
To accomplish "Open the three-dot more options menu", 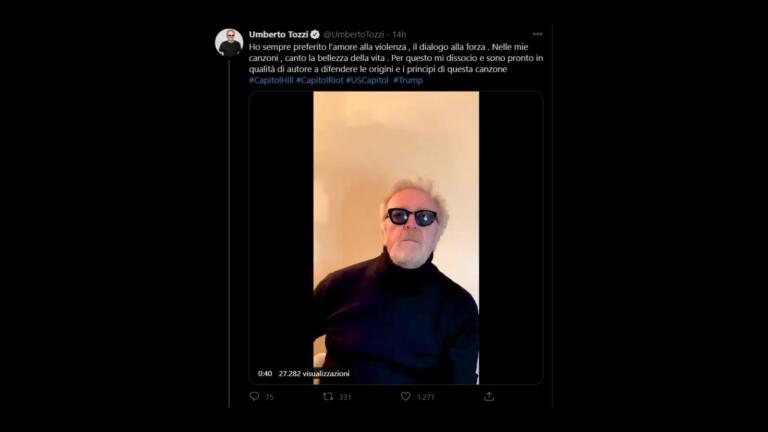I will pyautogui.click(x=537, y=34).
